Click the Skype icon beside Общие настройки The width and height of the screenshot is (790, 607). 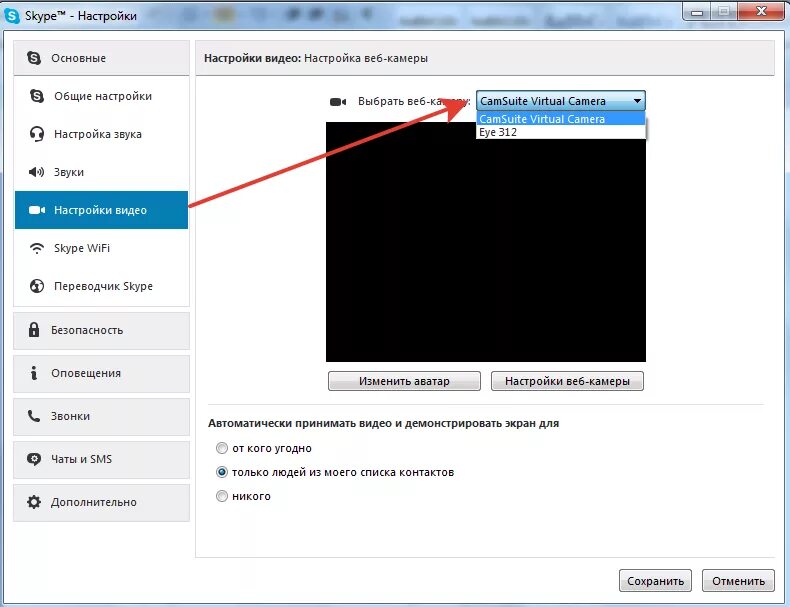[x=37, y=96]
